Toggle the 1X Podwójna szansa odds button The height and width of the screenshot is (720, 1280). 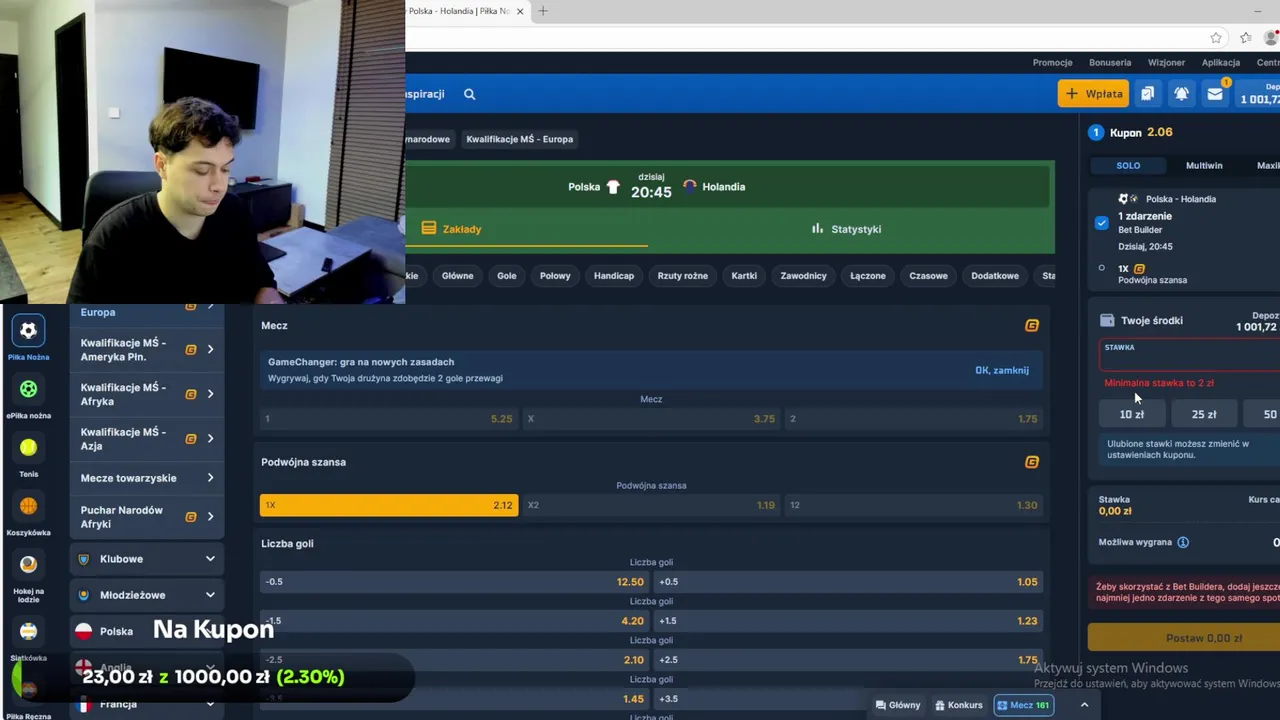389,505
